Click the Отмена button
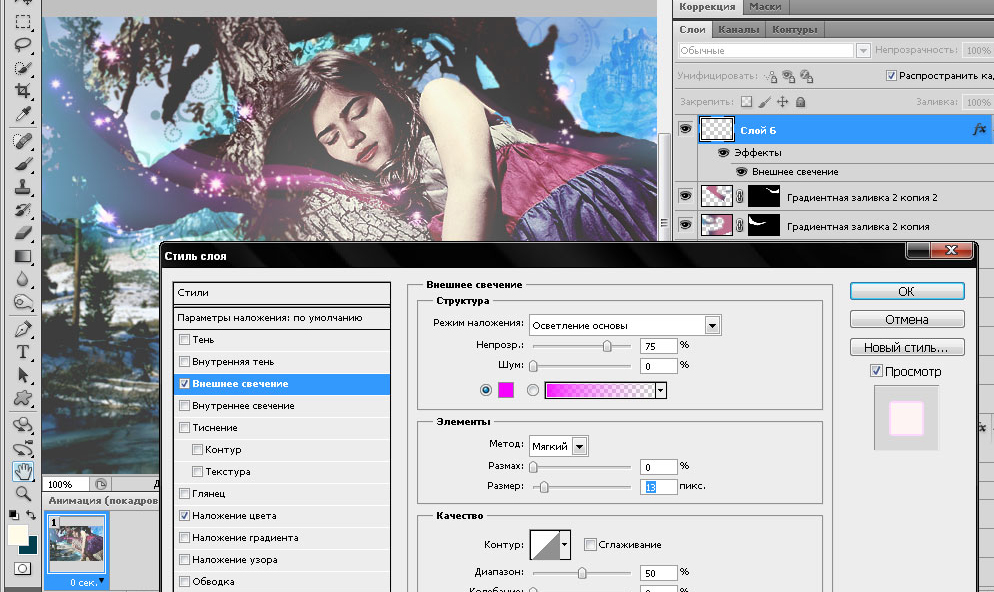Screen dimensions: 994x592 click(907, 319)
